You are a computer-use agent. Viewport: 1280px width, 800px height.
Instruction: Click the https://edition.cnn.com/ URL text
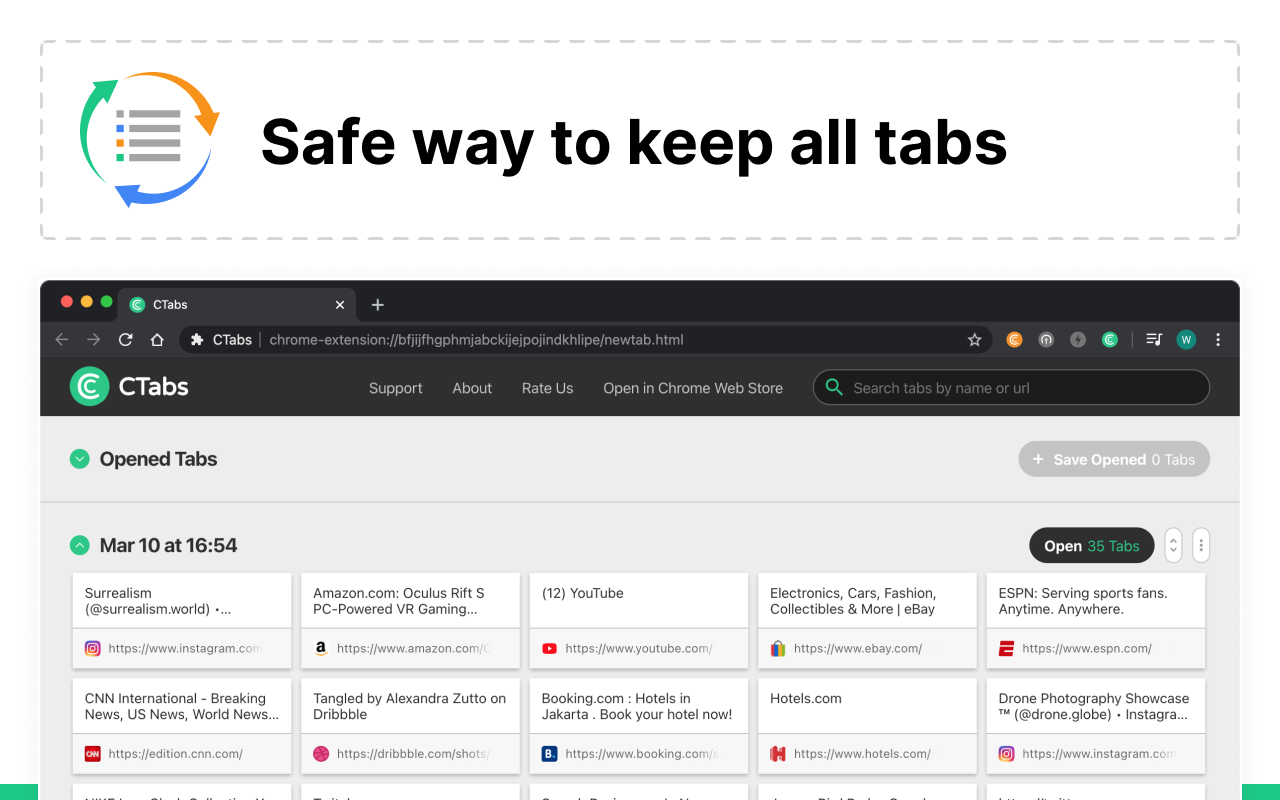(x=175, y=754)
